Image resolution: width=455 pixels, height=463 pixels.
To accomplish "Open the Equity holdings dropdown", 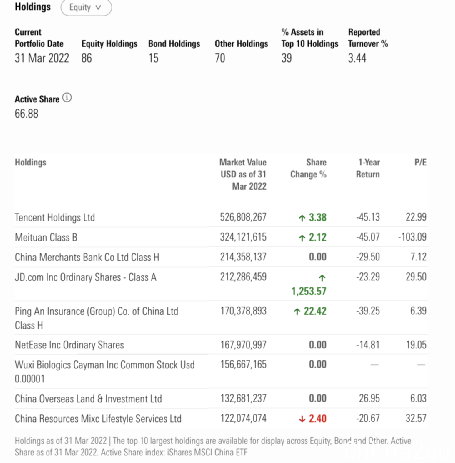I will coord(86,7).
